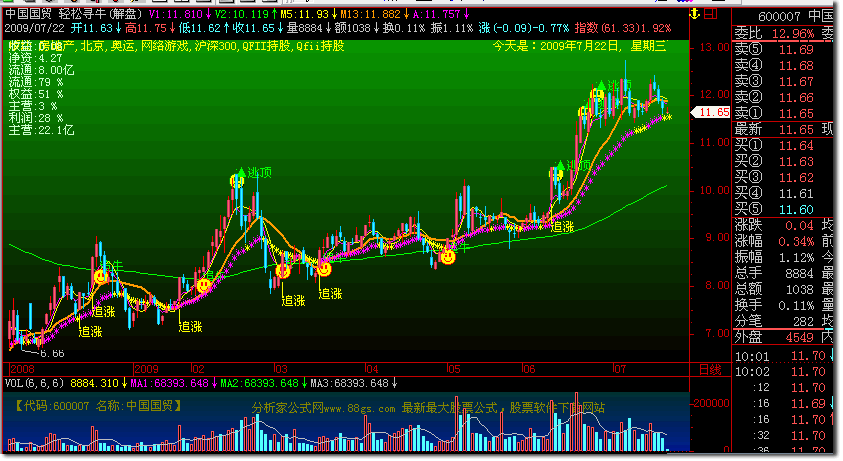Click the 6.66 lowest price annotation
Image resolution: width=843 pixels, height=461 pixels.
[x=53, y=353]
